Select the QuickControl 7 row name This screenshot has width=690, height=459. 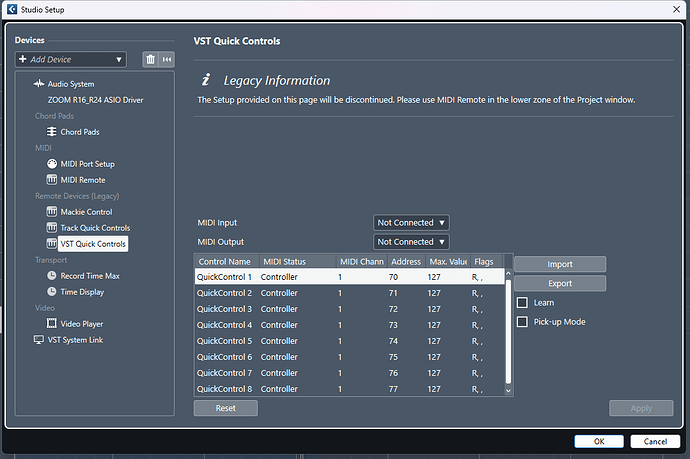[x=224, y=373]
